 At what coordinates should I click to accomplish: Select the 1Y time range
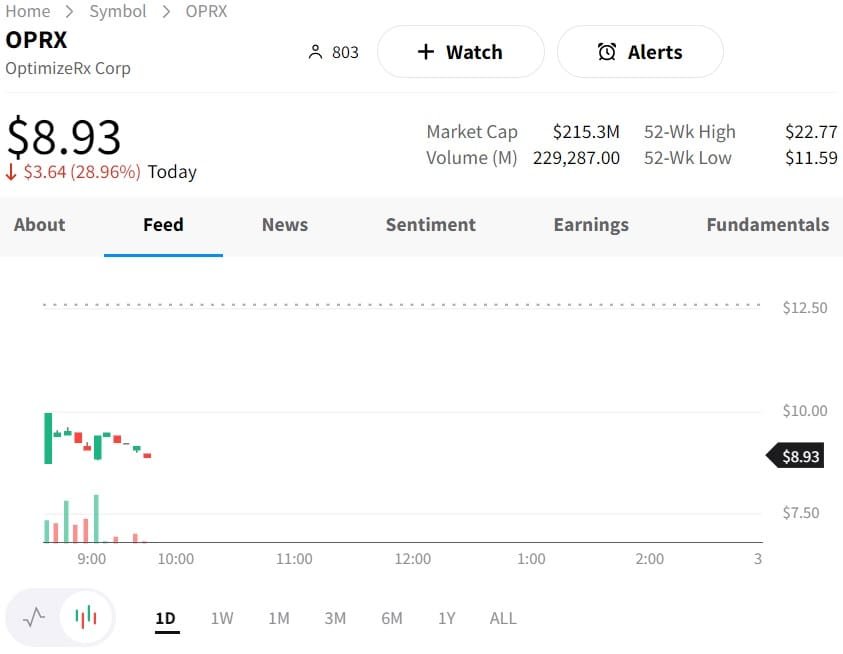tap(447, 618)
